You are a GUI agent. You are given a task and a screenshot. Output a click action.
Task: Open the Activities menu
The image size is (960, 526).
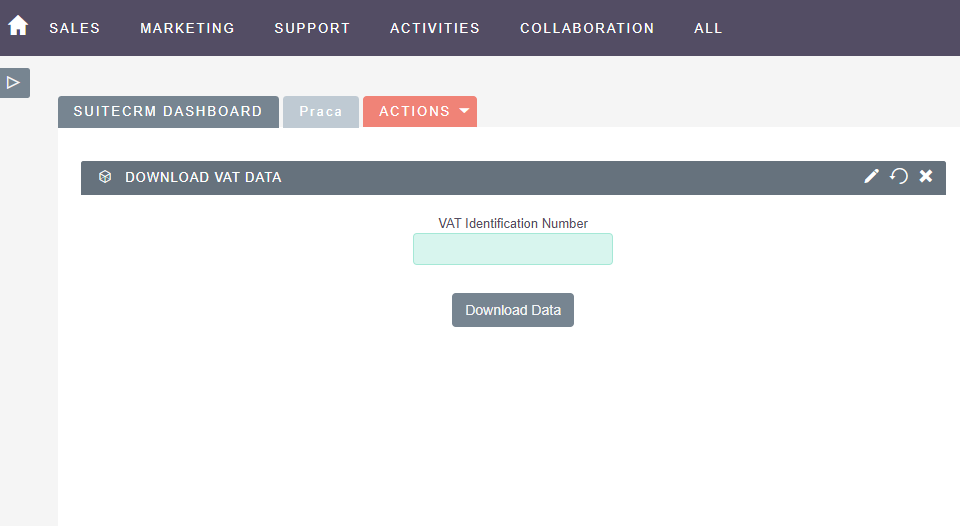[435, 28]
